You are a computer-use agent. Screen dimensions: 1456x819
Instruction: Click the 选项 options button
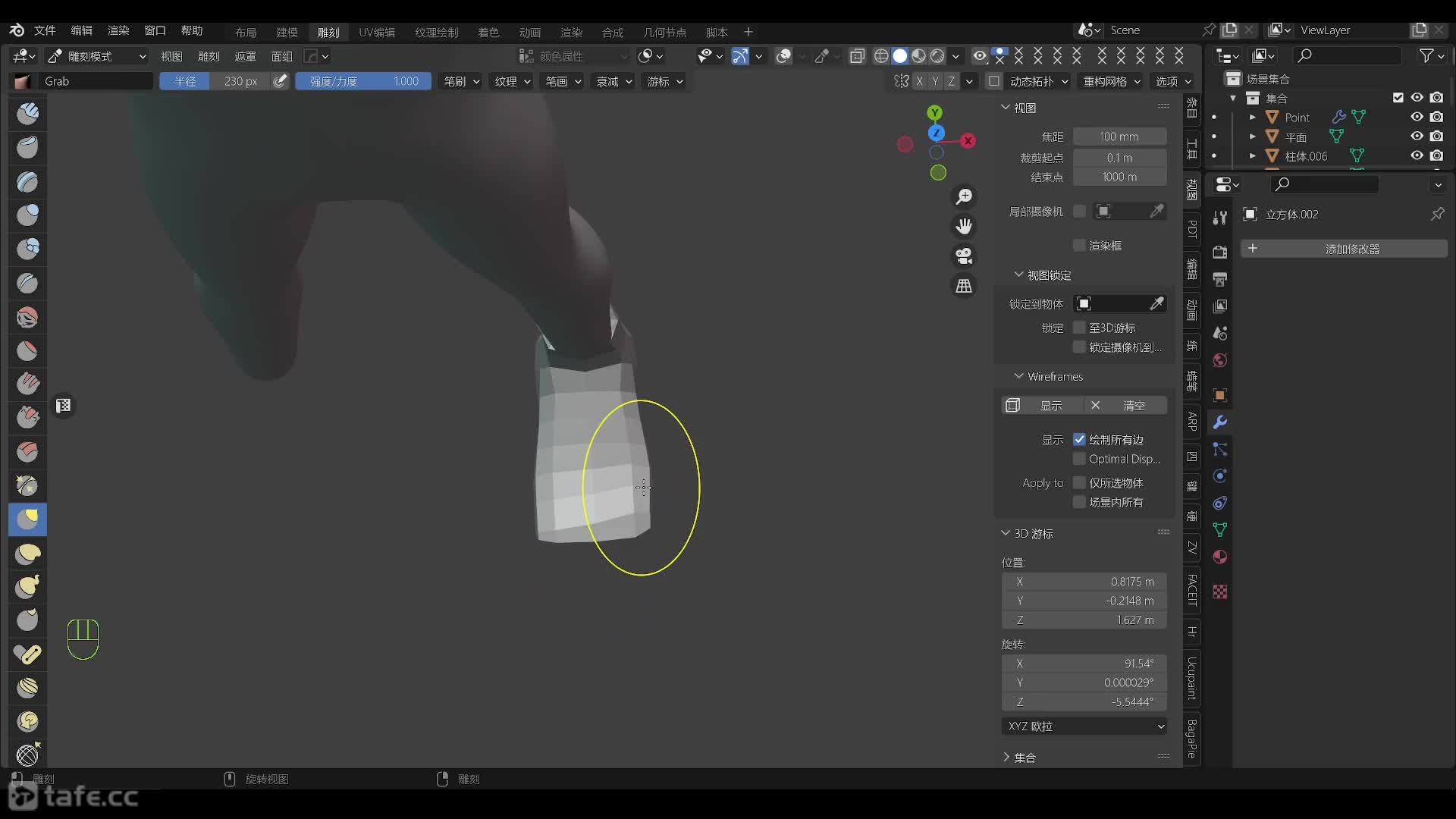[x=1173, y=81]
